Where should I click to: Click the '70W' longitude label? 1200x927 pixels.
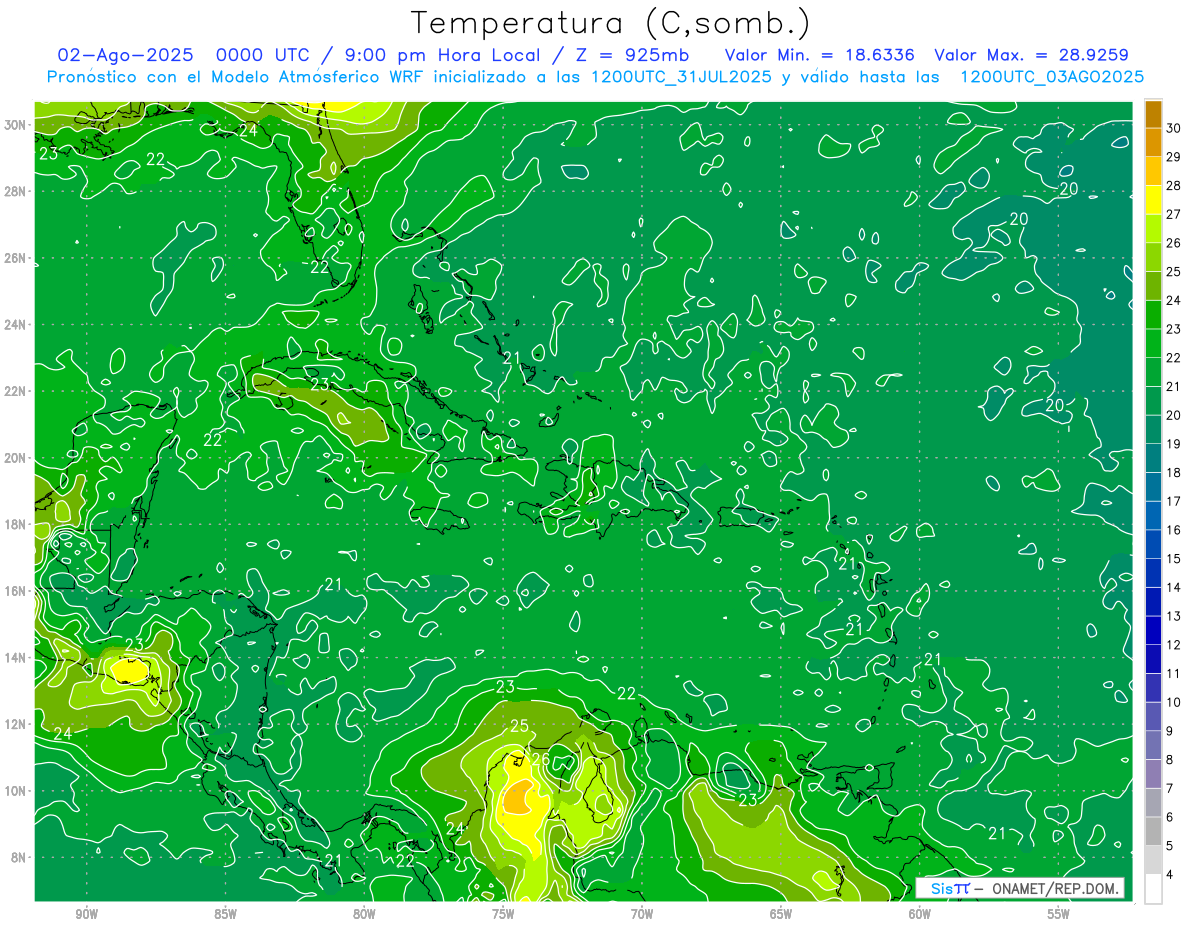(642, 914)
